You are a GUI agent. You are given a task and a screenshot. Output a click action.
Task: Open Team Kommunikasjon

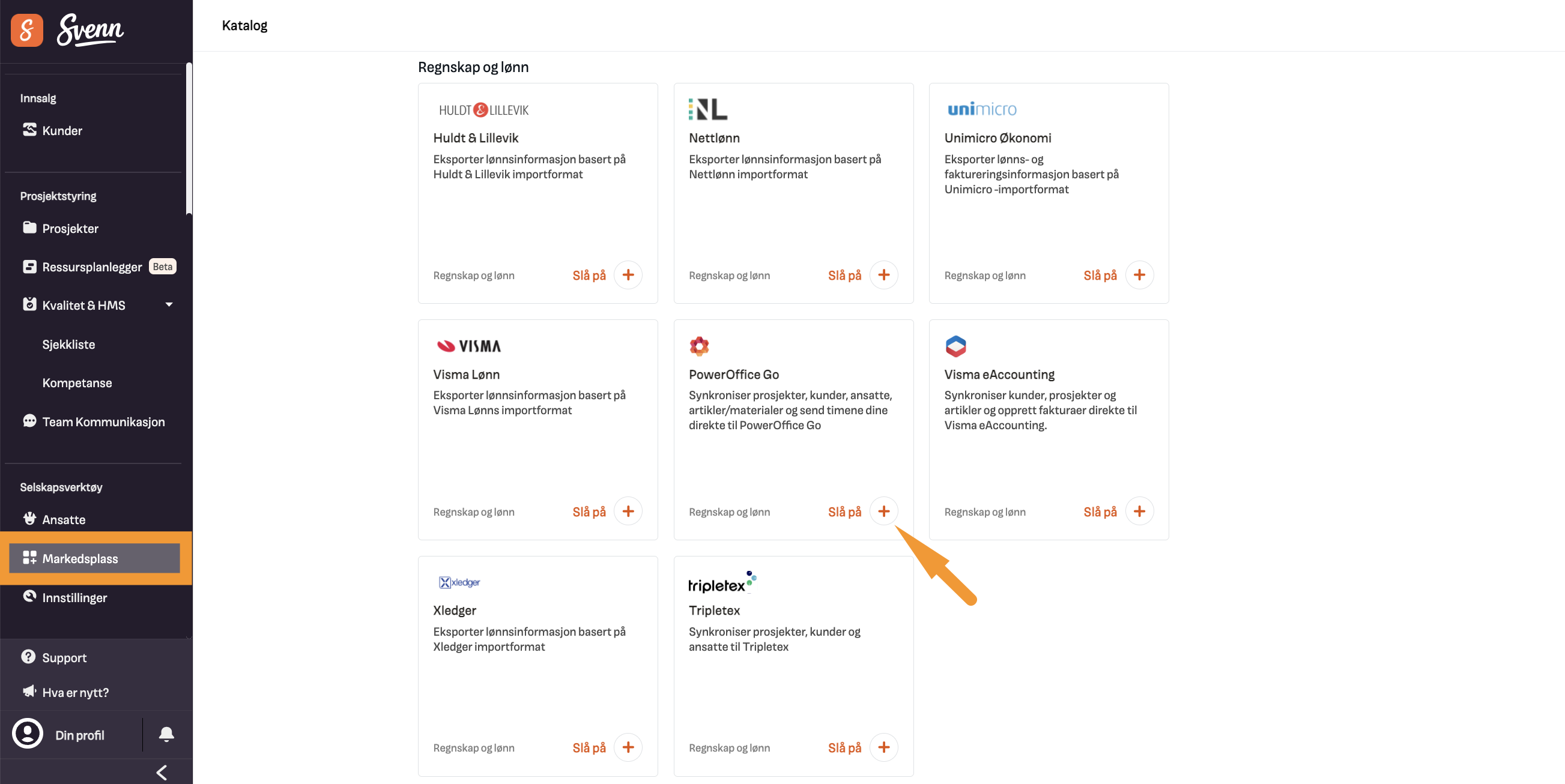(103, 421)
